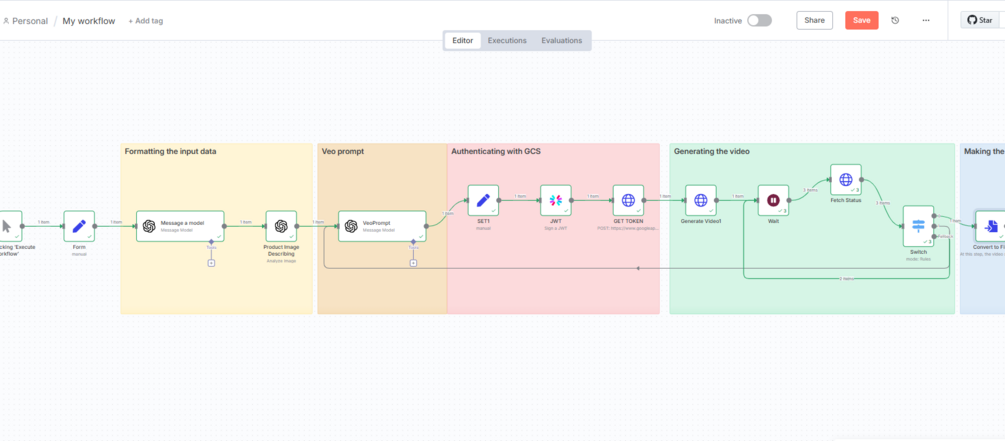Open the JWT sign node
The image size is (1005, 441).
click(556, 201)
